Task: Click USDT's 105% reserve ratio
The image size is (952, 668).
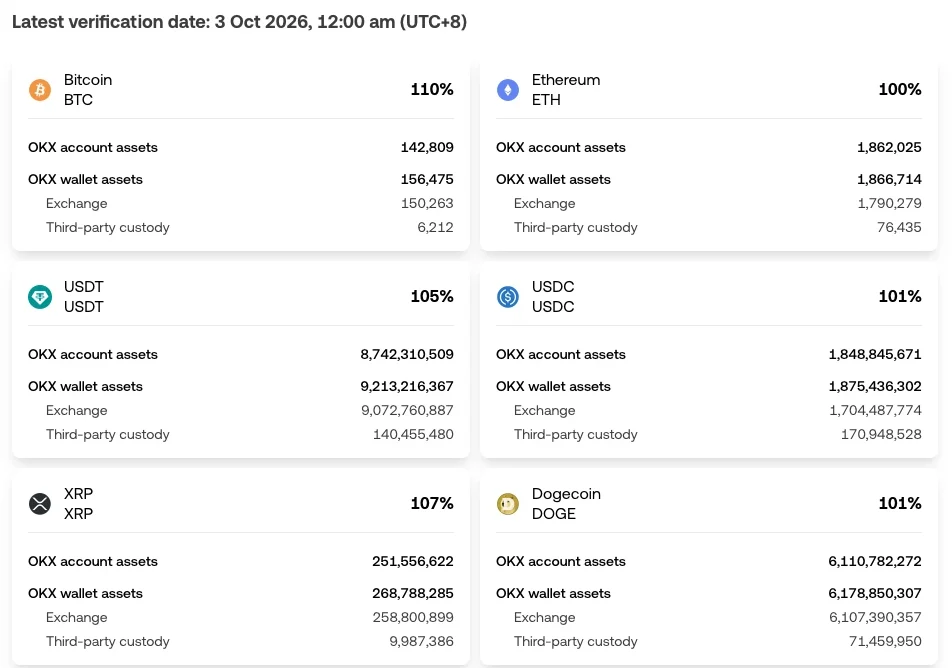Action: [x=432, y=296]
